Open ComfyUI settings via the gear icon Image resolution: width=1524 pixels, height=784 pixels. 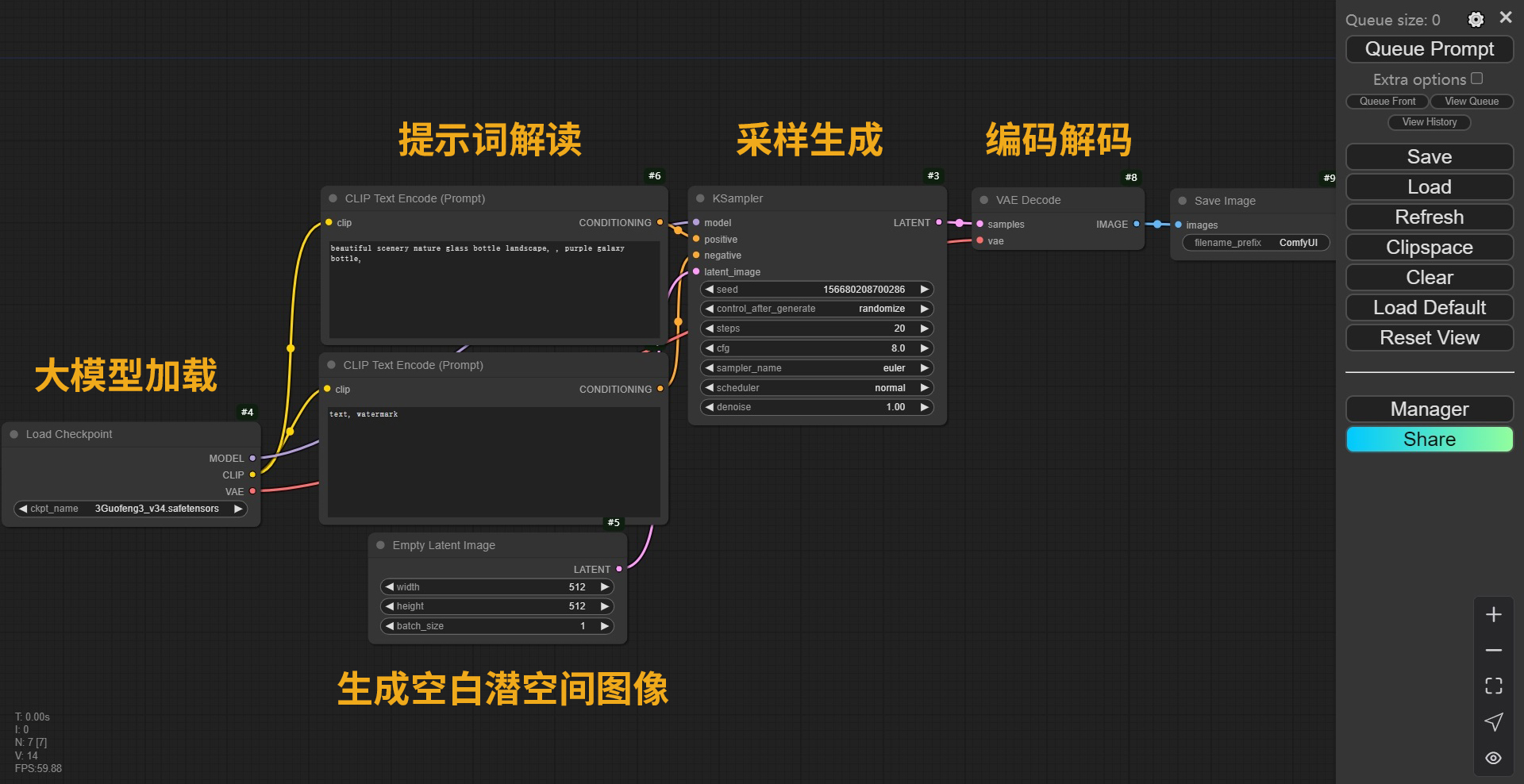1476,19
